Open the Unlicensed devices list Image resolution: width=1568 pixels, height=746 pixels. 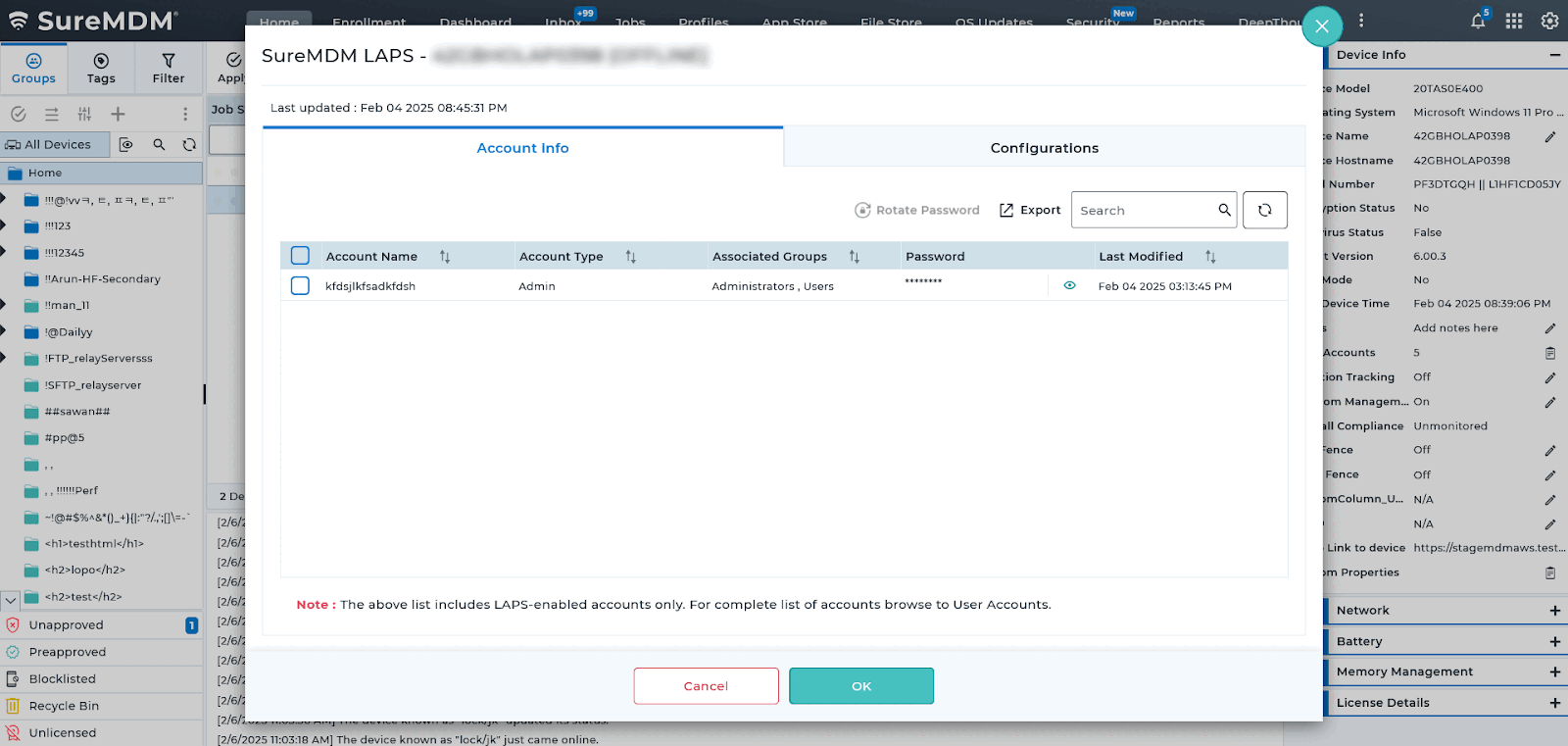click(62, 733)
